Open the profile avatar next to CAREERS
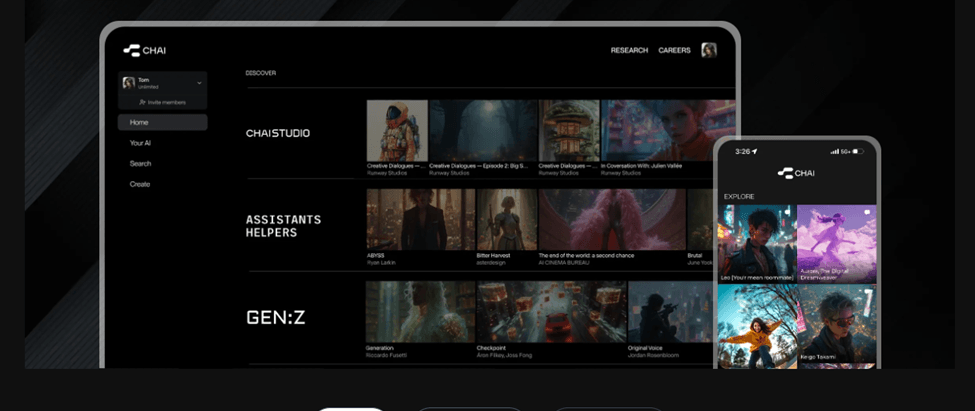This screenshot has width=975, height=411. 709,50
